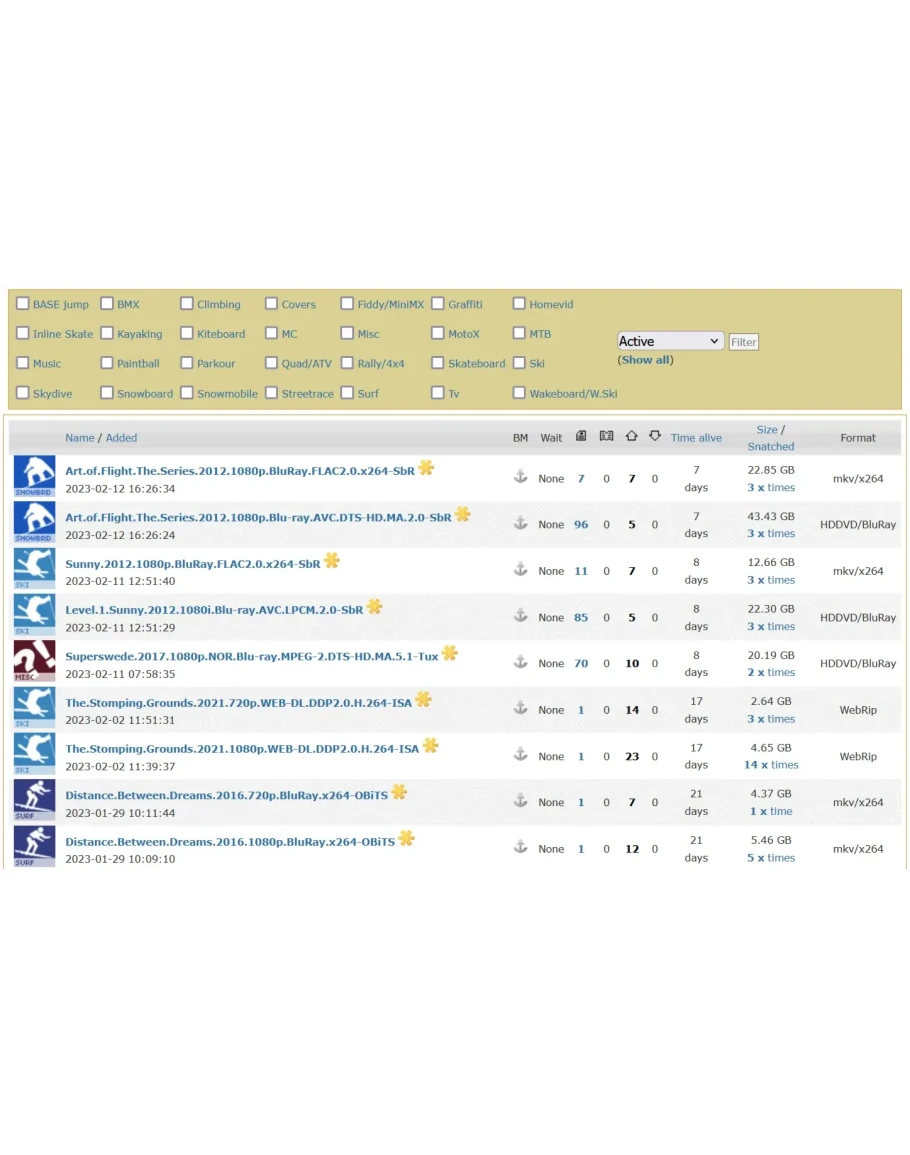The width and height of the screenshot is (910, 1155).
Task: Click the yellow star next to Sunny.2012.1080p title
Action: pos(332,561)
